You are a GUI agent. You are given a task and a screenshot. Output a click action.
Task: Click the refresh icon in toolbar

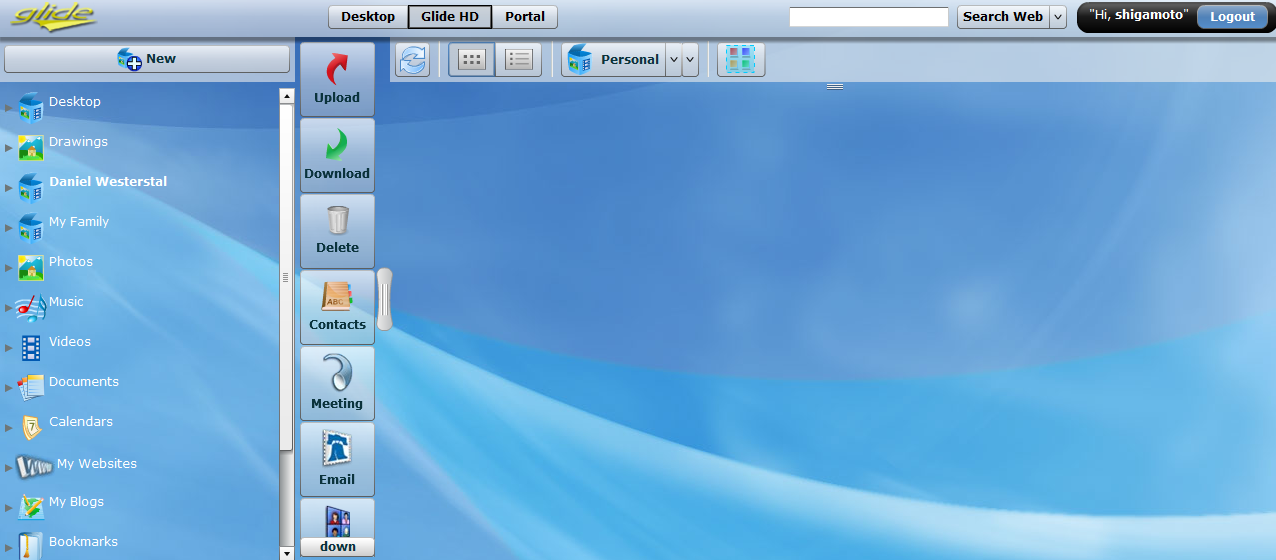pyautogui.click(x=412, y=60)
